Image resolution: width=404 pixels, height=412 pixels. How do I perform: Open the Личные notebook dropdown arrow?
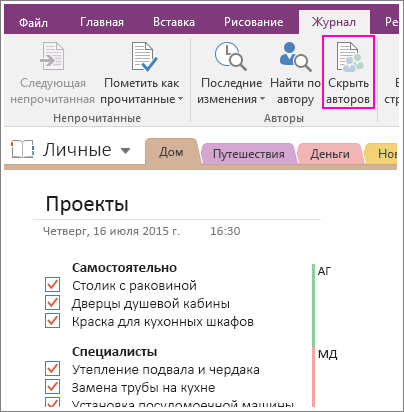point(125,151)
